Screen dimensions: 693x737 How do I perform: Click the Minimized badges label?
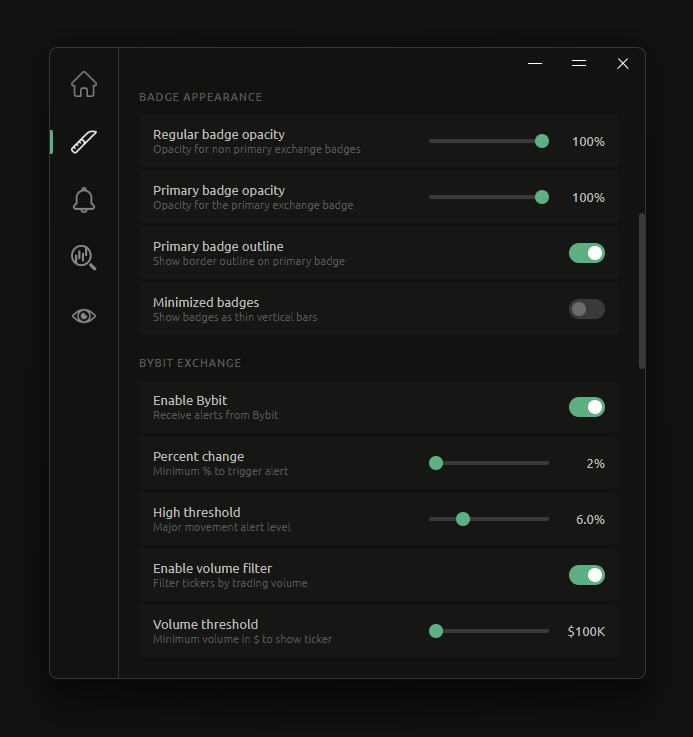pyautogui.click(x=206, y=302)
